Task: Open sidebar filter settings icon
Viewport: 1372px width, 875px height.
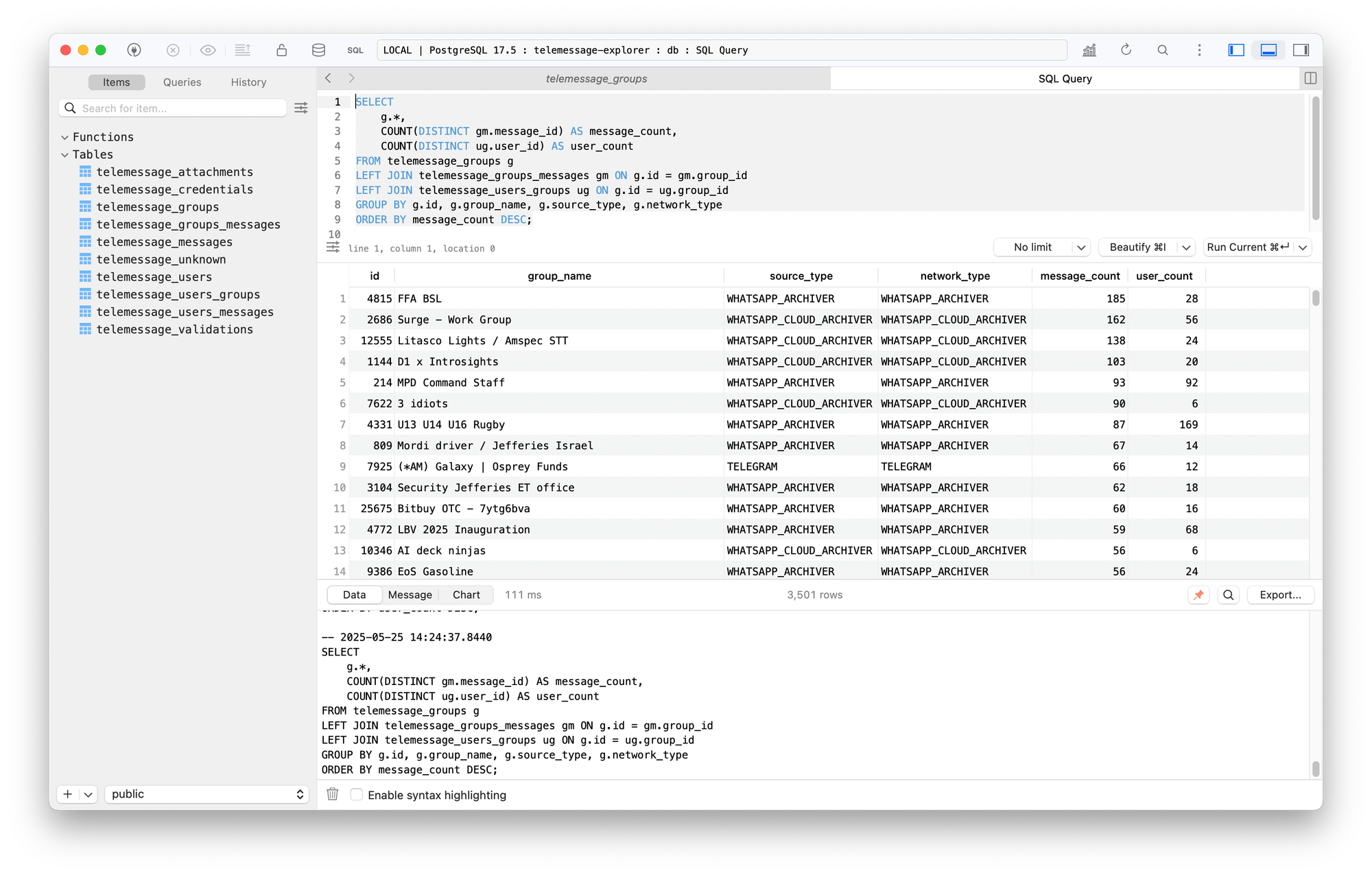Action: pos(301,108)
